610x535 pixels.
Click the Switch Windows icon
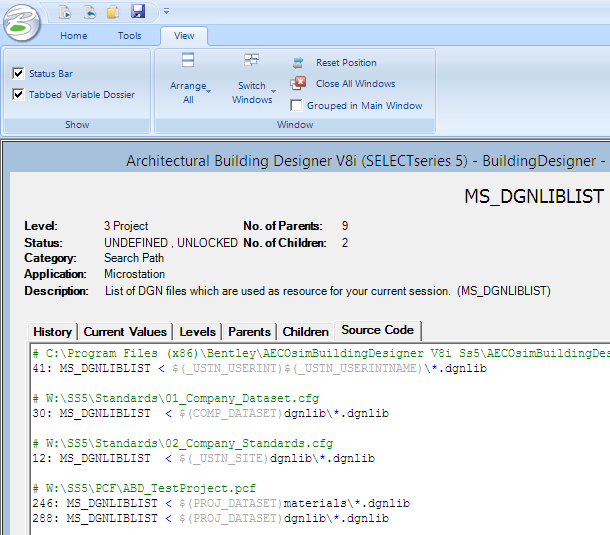[252, 60]
